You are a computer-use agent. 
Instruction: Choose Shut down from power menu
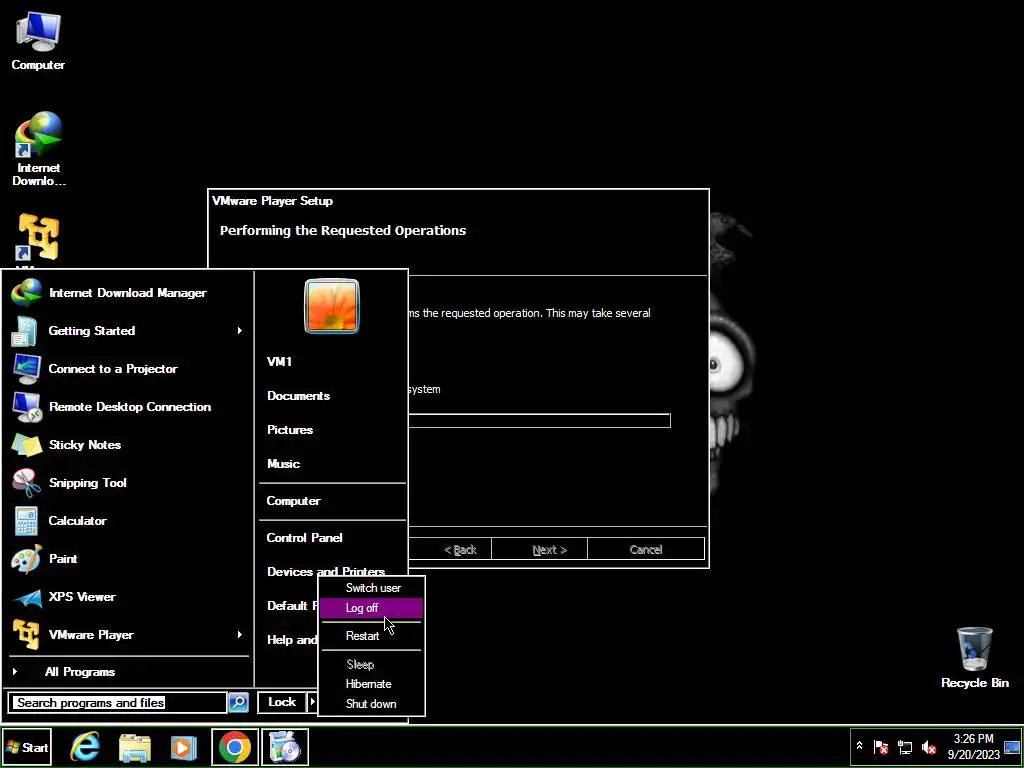click(372, 703)
